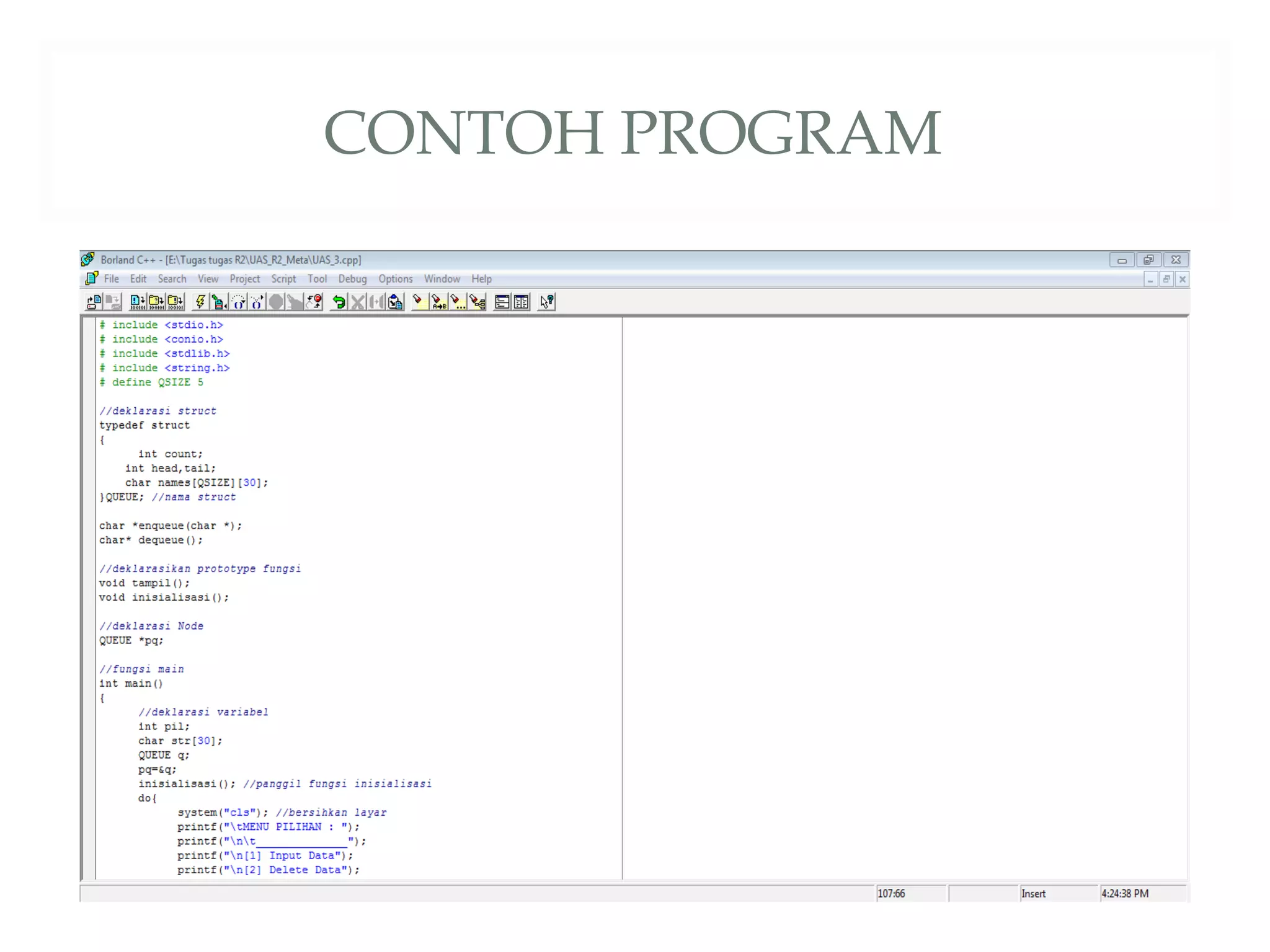The image size is (1270, 952).
Task: Click the document system menu icon beside File
Action: tap(92, 279)
